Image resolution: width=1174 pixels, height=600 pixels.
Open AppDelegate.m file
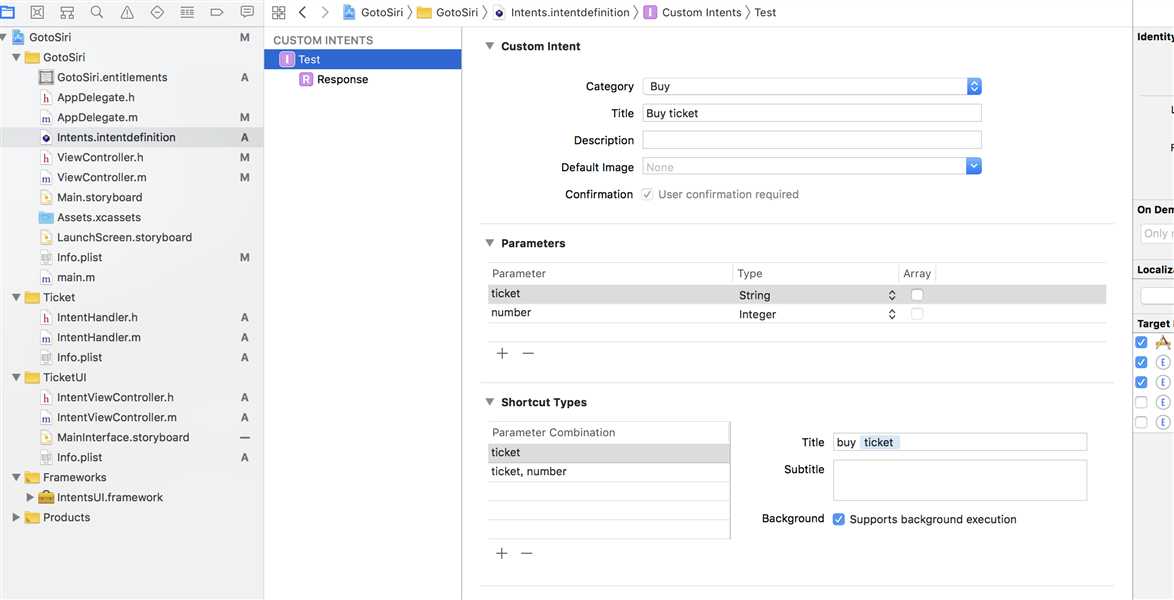pyautogui.click(x=97, y=118)
